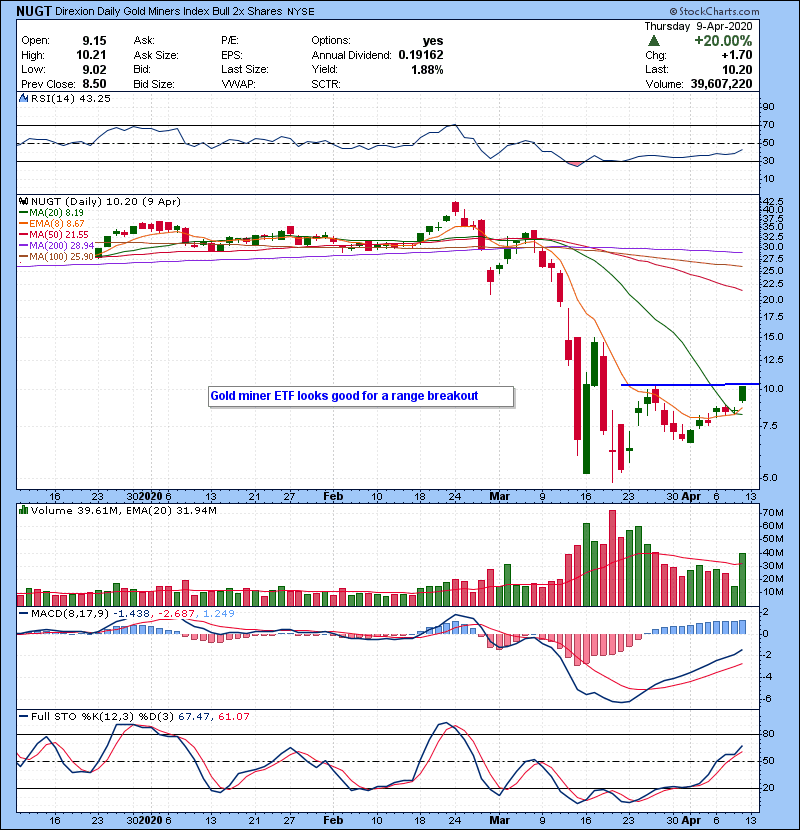Viewport: 800px width, 830px height.
Task: Select the NUGT ticker symbol in the header
Action: pyautogui.click(x=33, y=11)
